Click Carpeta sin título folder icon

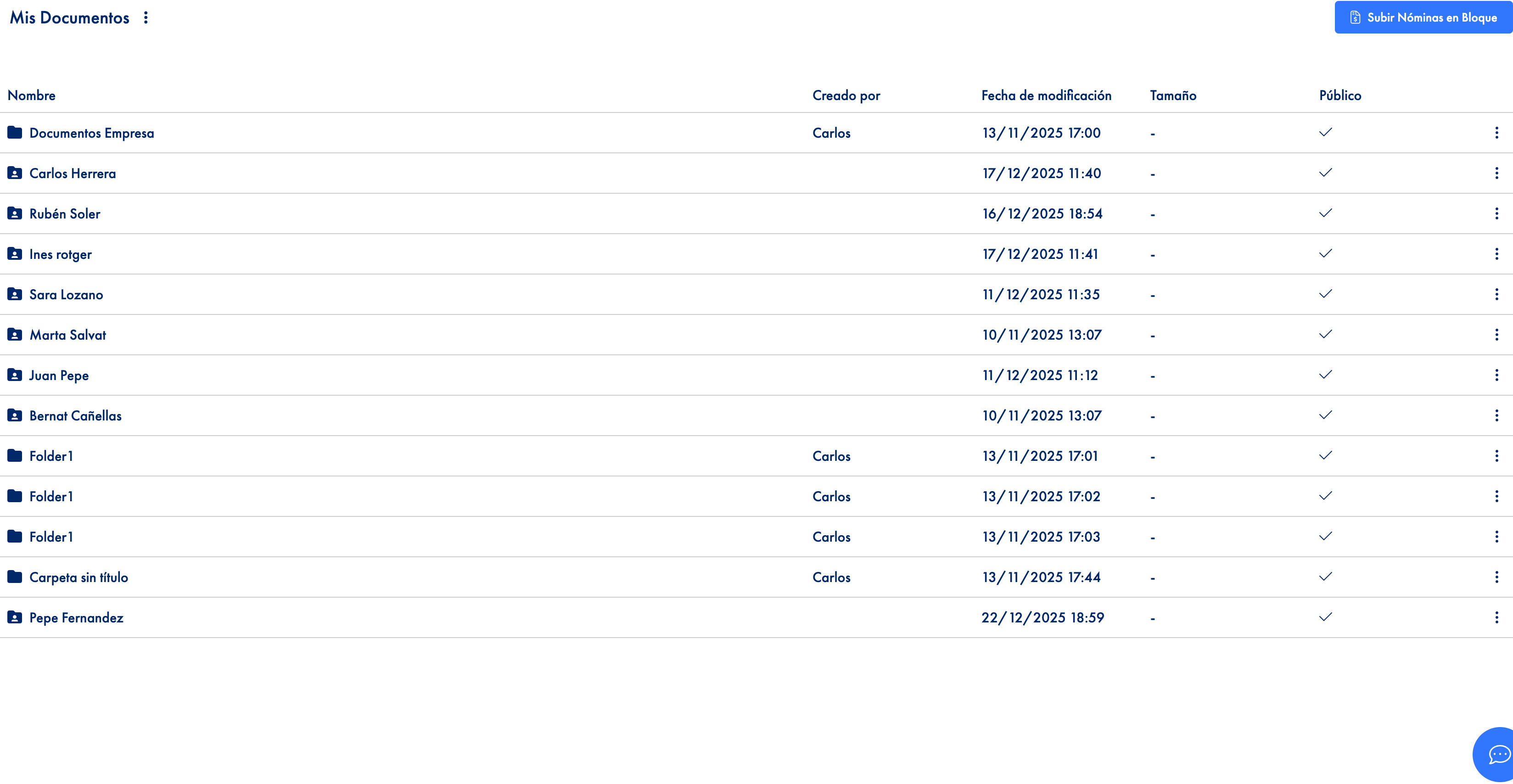pos(15,577)
